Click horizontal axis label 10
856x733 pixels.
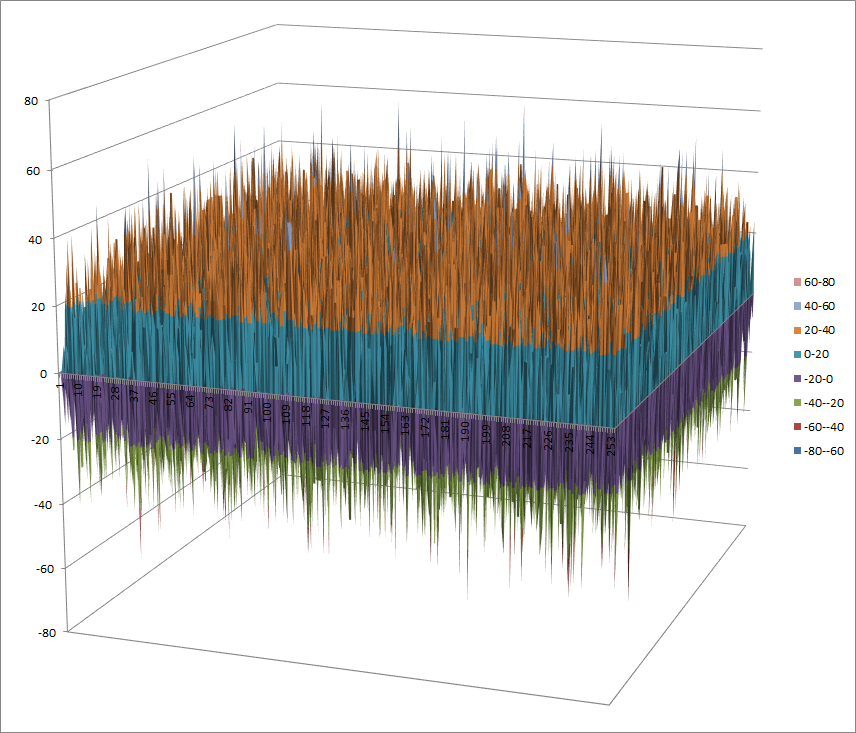tap(79, 389)
